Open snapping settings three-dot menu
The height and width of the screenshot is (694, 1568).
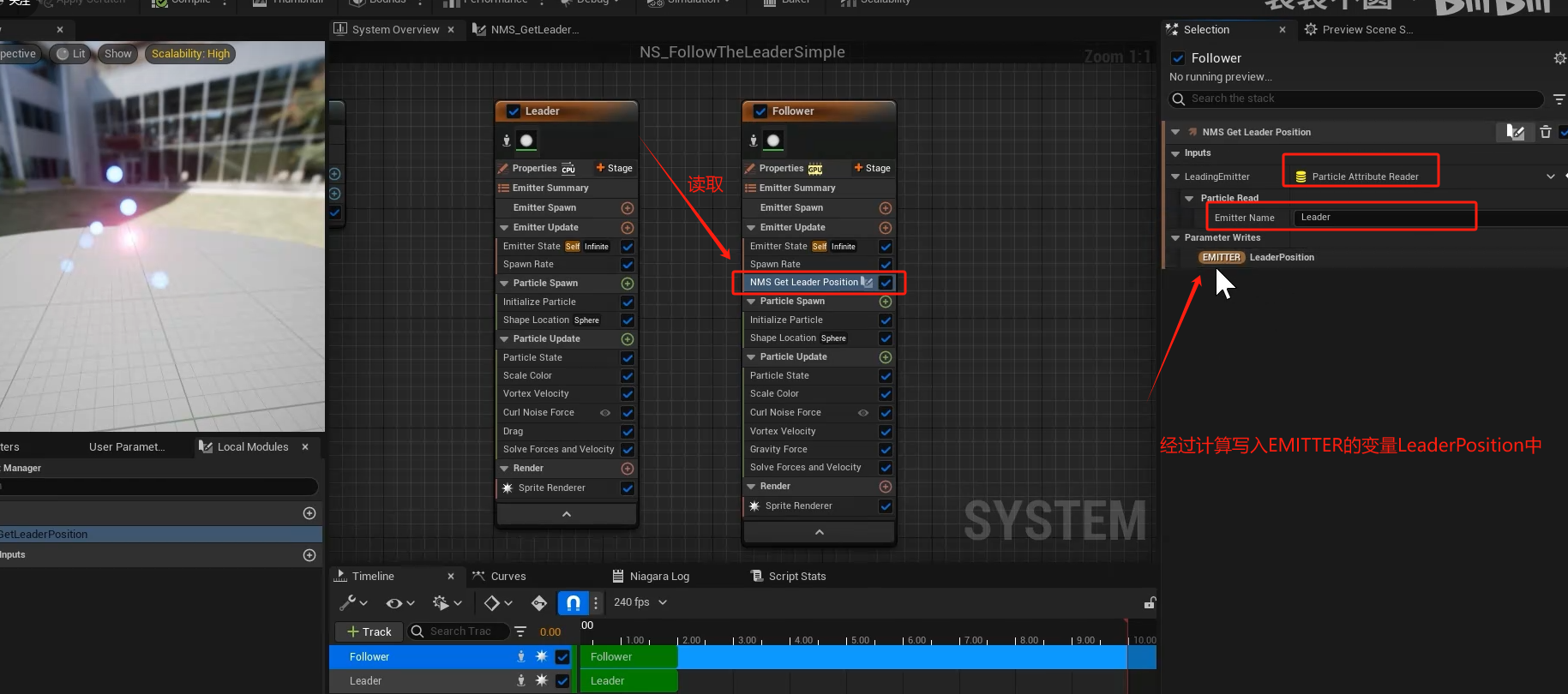[x=596, y=603]
